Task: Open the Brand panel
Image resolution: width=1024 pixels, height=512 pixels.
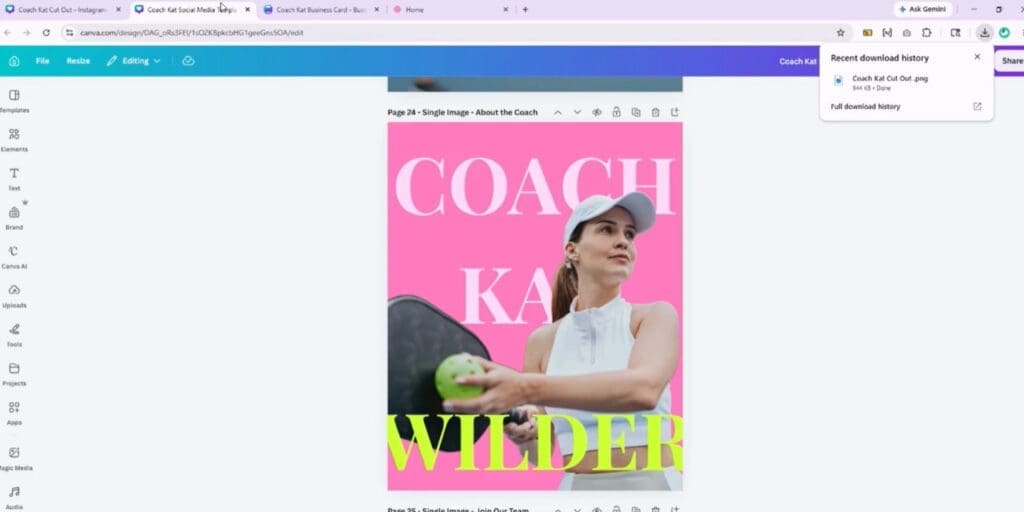Action: (x=14, y=218)
